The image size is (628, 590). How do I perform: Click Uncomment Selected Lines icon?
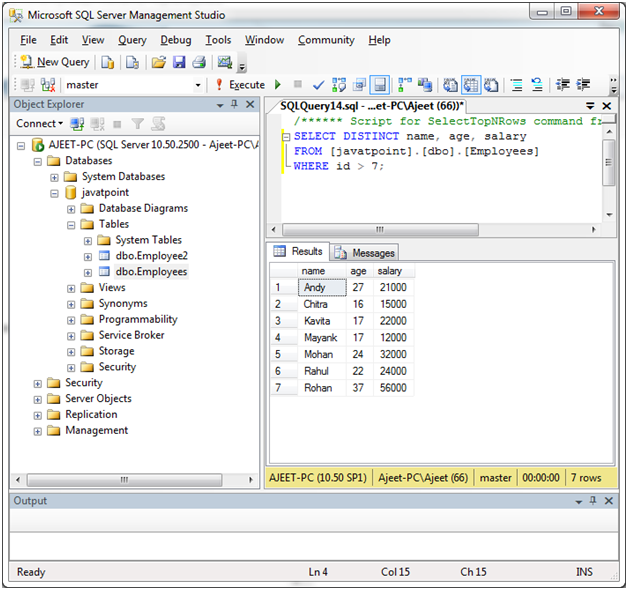click(x=537, y=85)
